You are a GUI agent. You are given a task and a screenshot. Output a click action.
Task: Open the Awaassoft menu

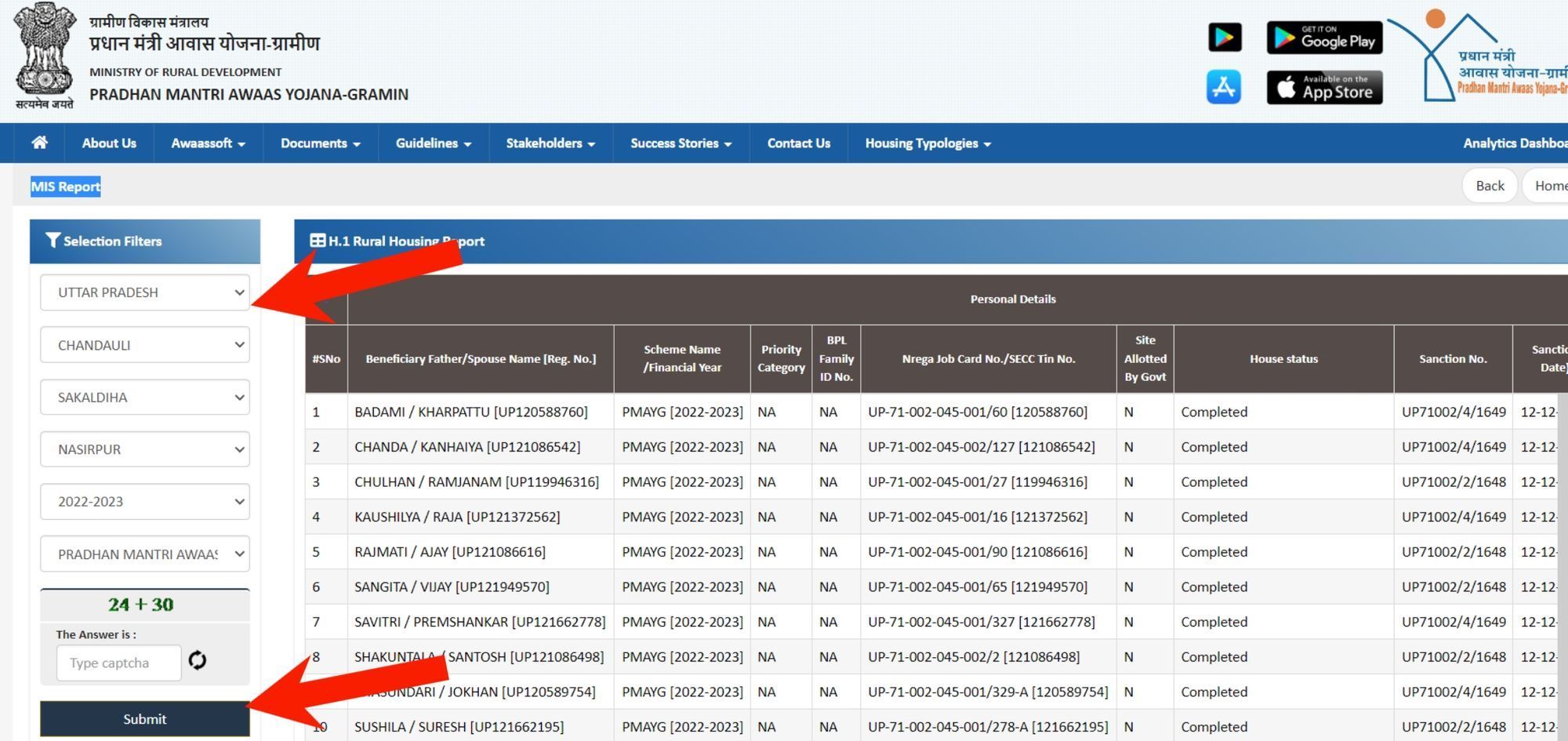point(207,143)
